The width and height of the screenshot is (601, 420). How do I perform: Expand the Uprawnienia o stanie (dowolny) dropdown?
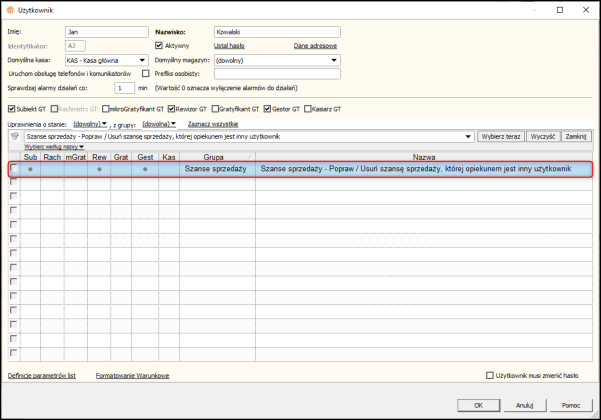[90, 124]
